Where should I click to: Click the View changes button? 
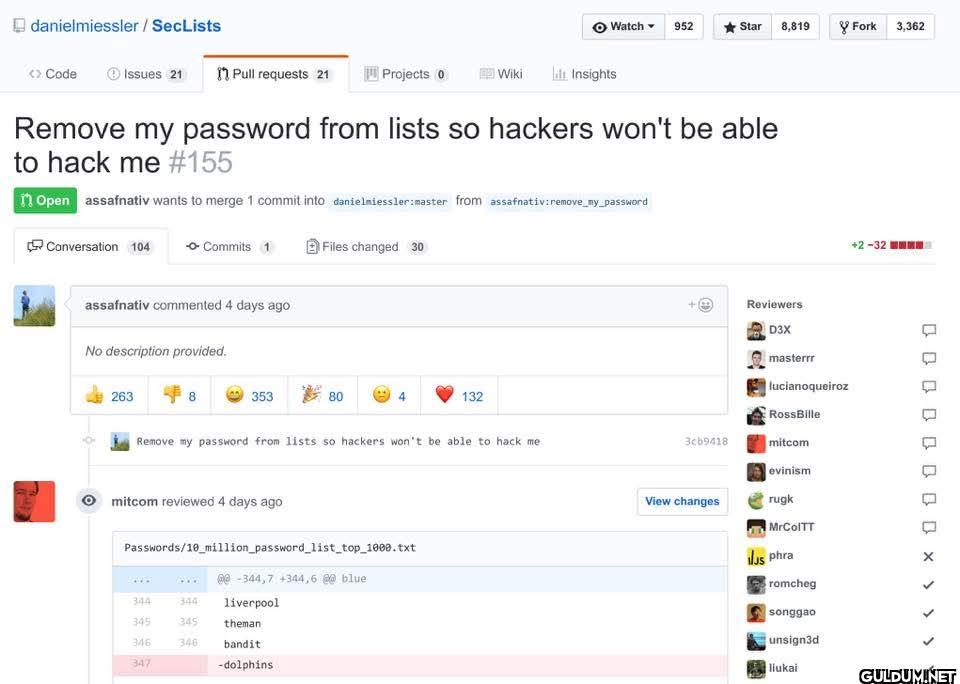tap(682, 501)
